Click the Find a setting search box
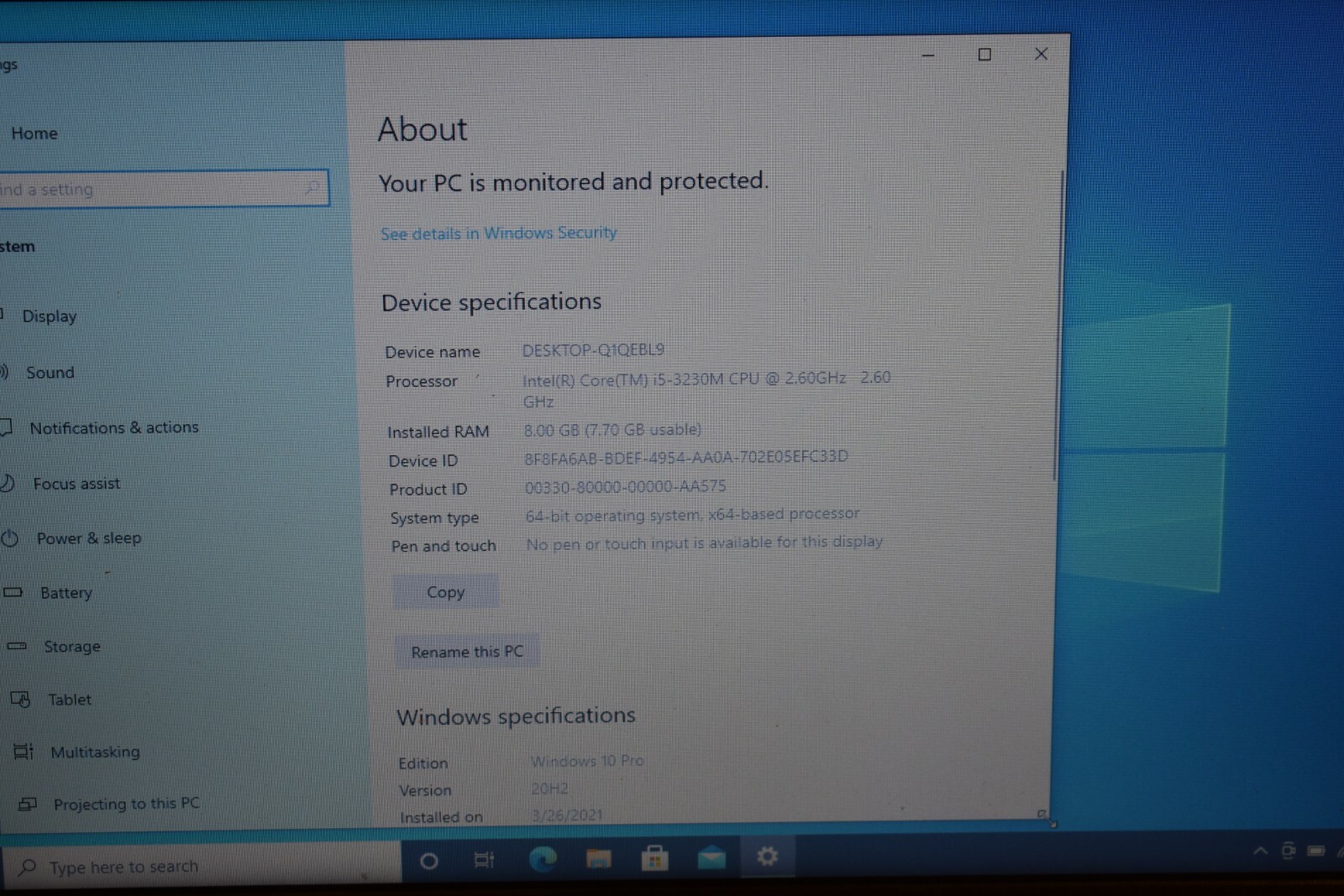This screenshot has height=896, width=1344. (164, 189)
